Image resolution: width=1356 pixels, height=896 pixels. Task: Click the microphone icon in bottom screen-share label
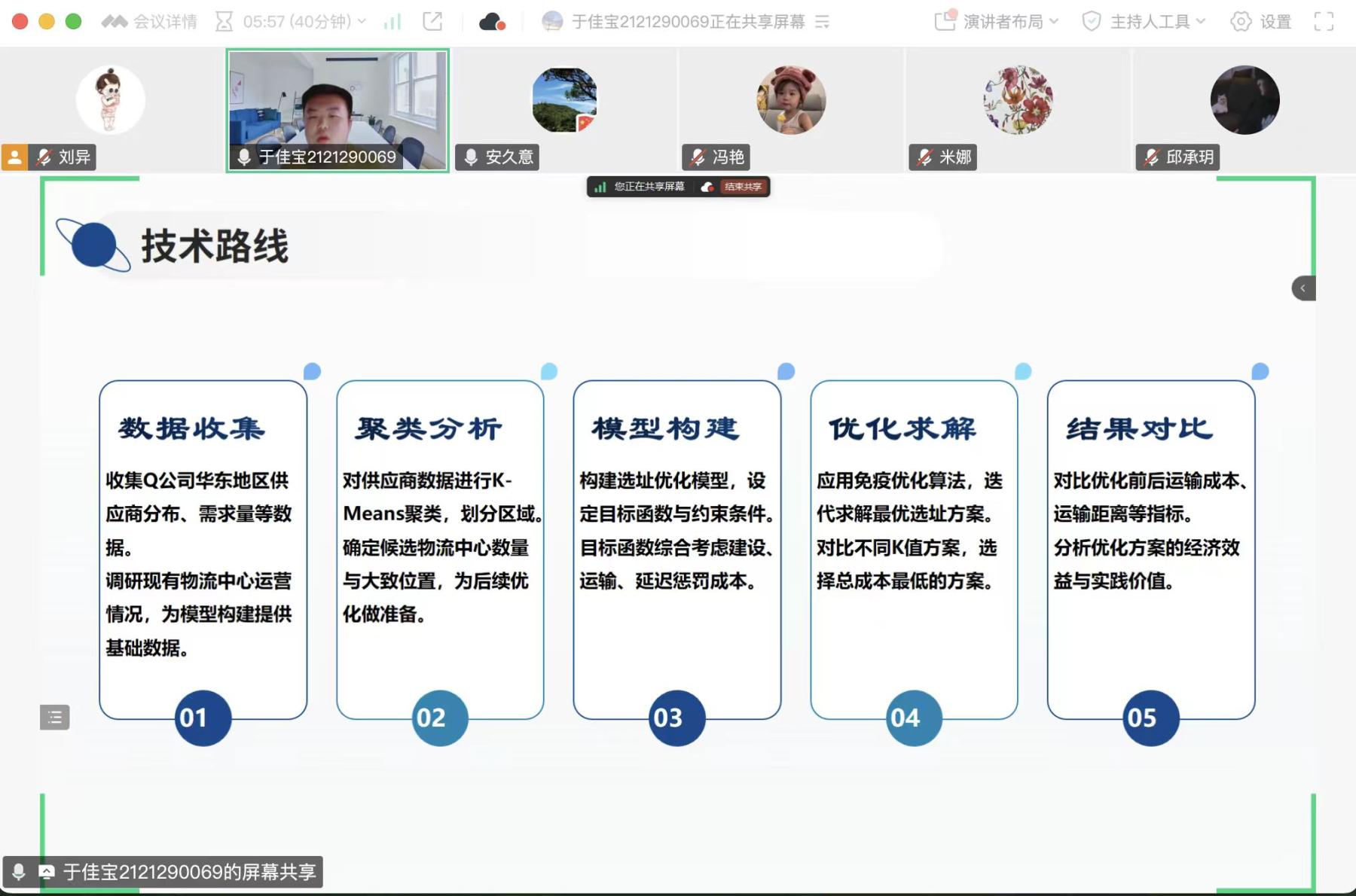(19, 872)
